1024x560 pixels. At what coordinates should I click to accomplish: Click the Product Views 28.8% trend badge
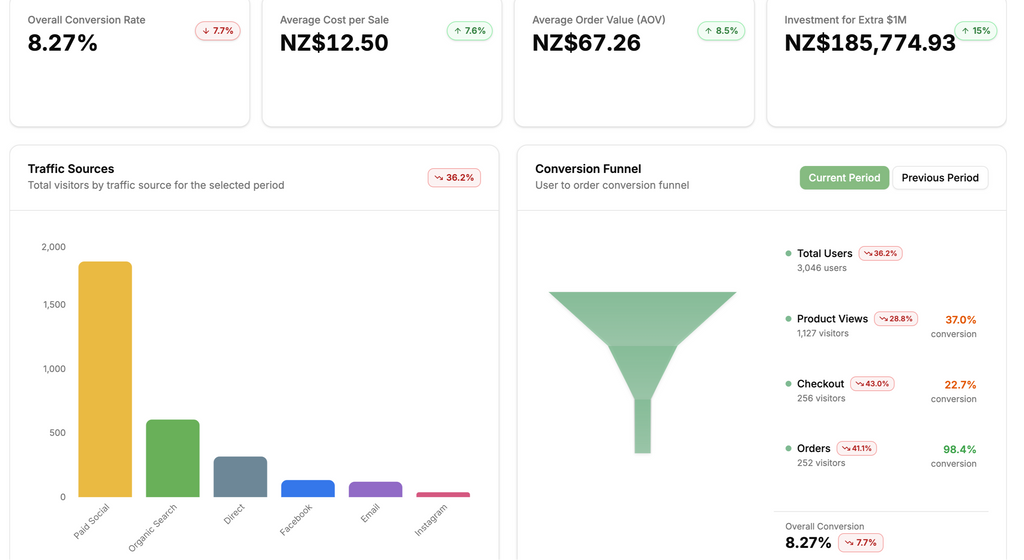coord(896,319)
